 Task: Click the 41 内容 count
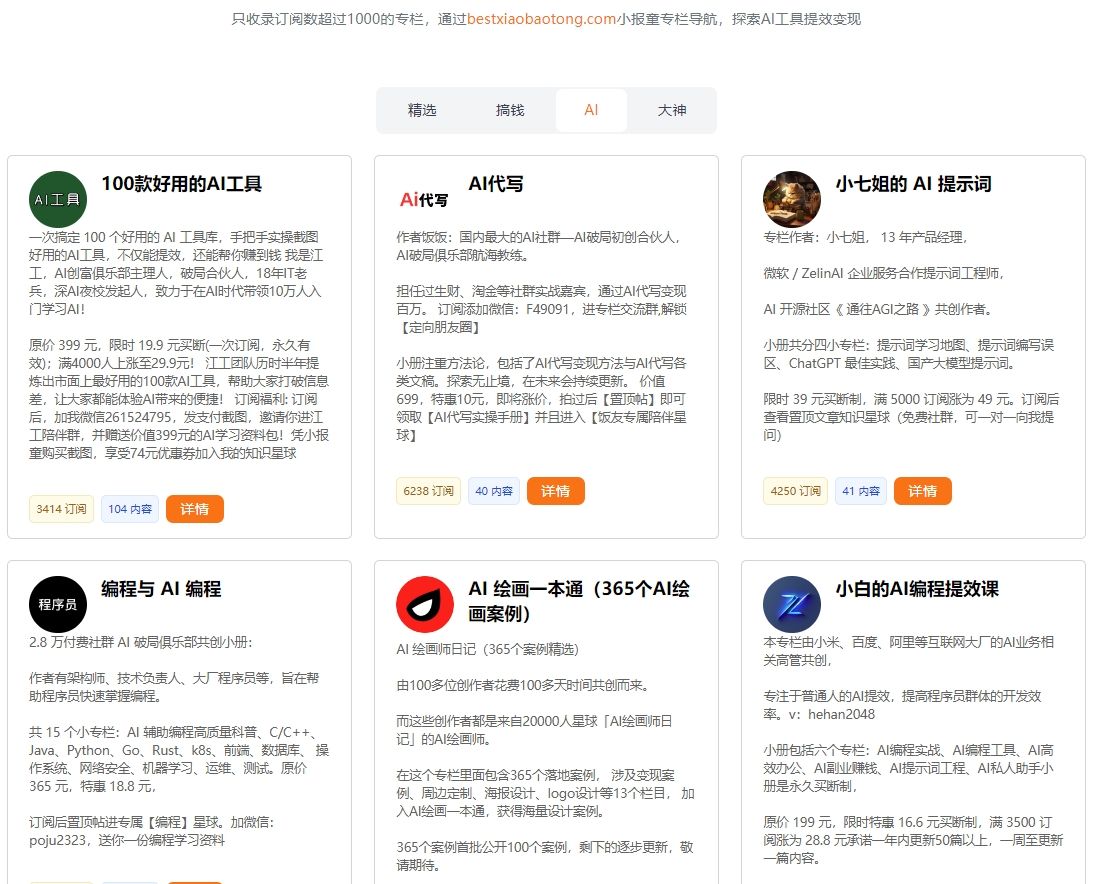click(x=860, y=490)
